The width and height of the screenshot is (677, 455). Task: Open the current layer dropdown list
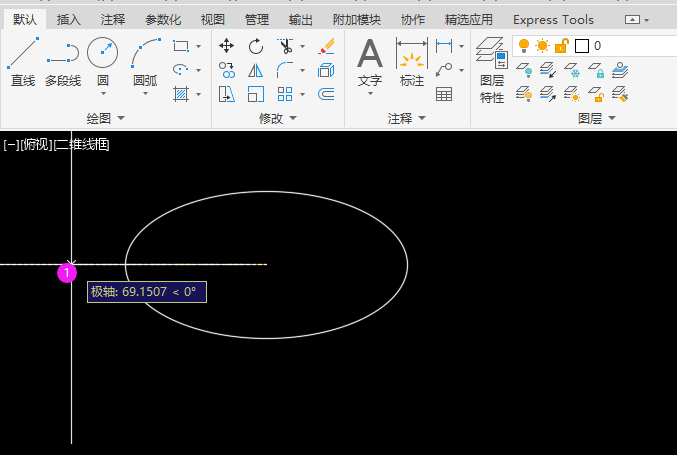tap(595, 46)
